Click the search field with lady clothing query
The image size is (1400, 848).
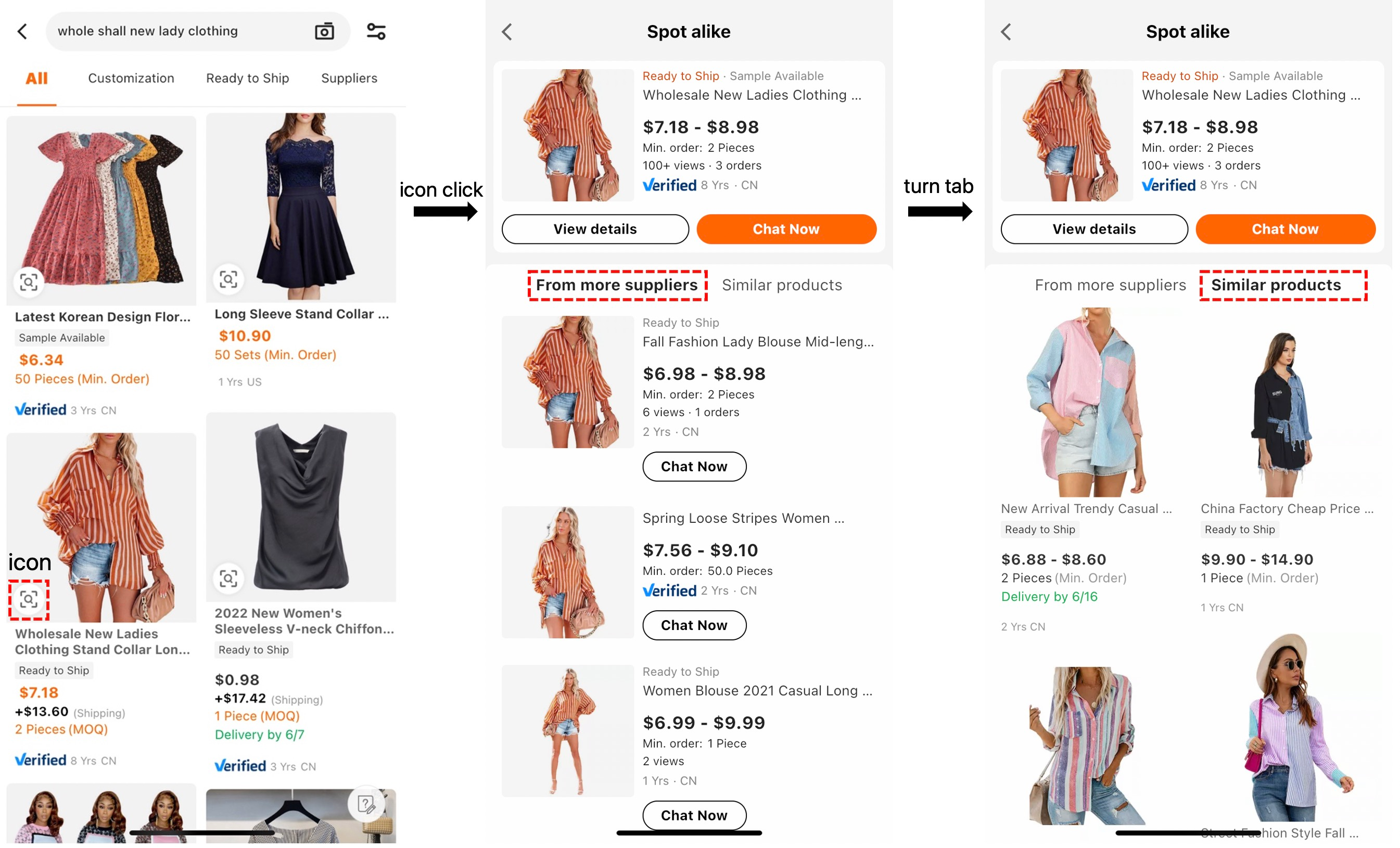tap(176, 31)
